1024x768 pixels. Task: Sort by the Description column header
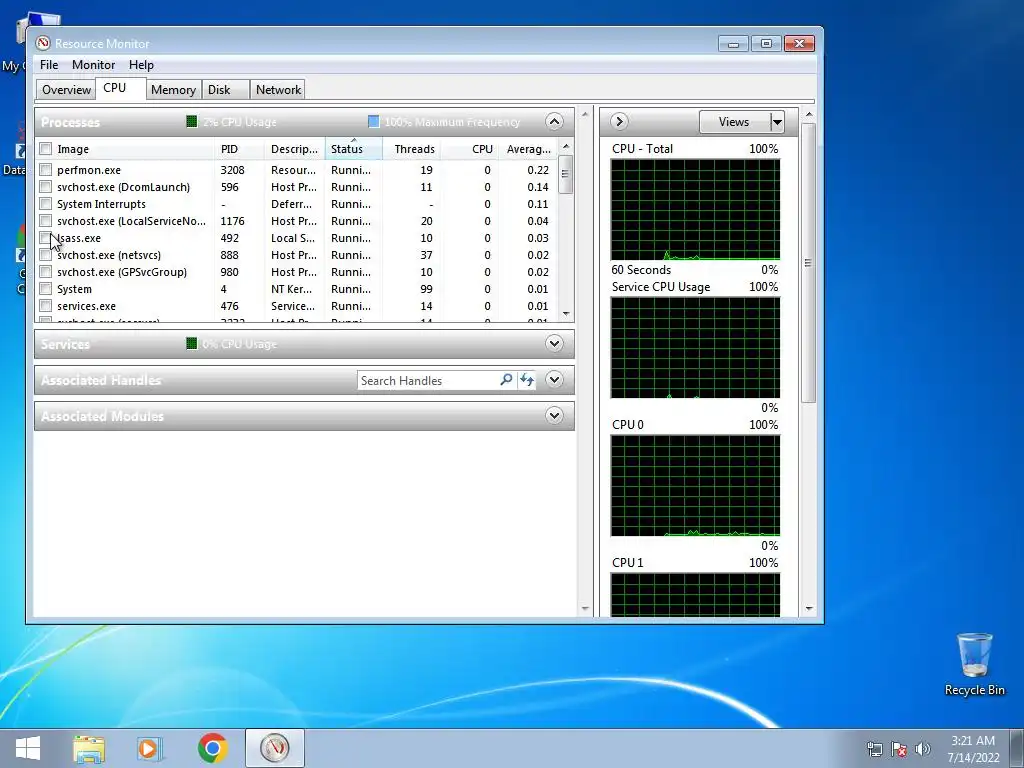pyautogui.click(x=295, y=149)
